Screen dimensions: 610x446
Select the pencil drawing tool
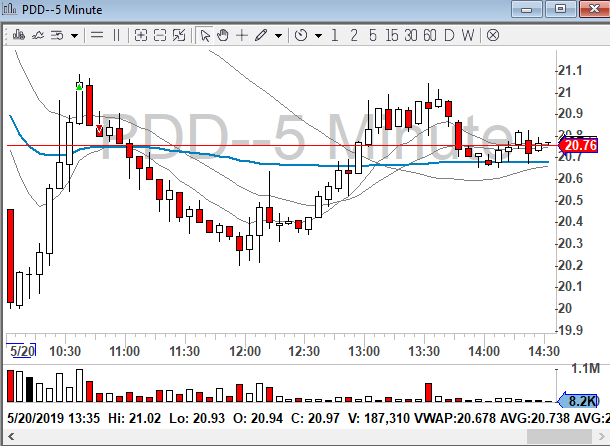coord(261,36)
